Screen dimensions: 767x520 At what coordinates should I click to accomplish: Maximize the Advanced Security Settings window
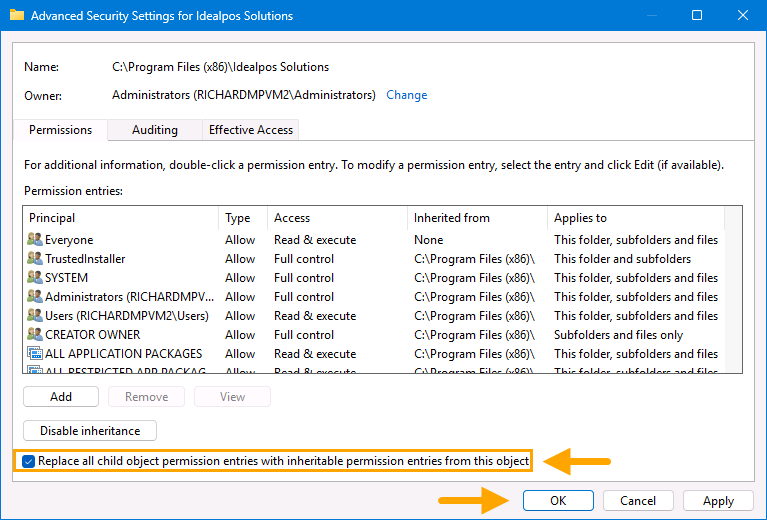[697, 15]
